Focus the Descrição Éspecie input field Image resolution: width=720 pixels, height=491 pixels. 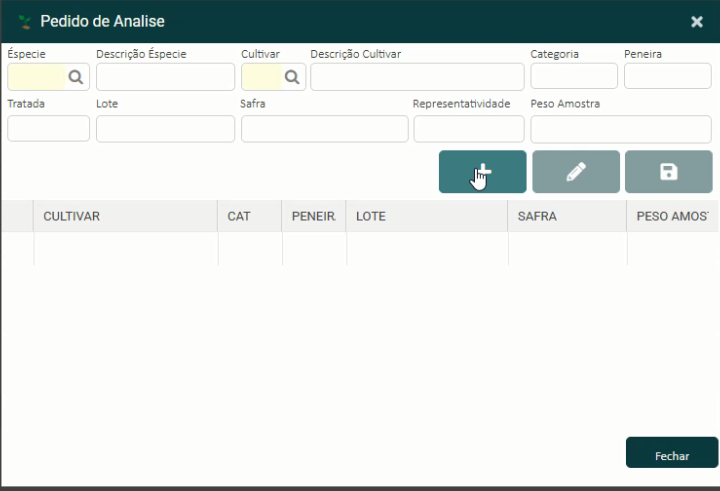pyautogui.click(x=165, y=77)
